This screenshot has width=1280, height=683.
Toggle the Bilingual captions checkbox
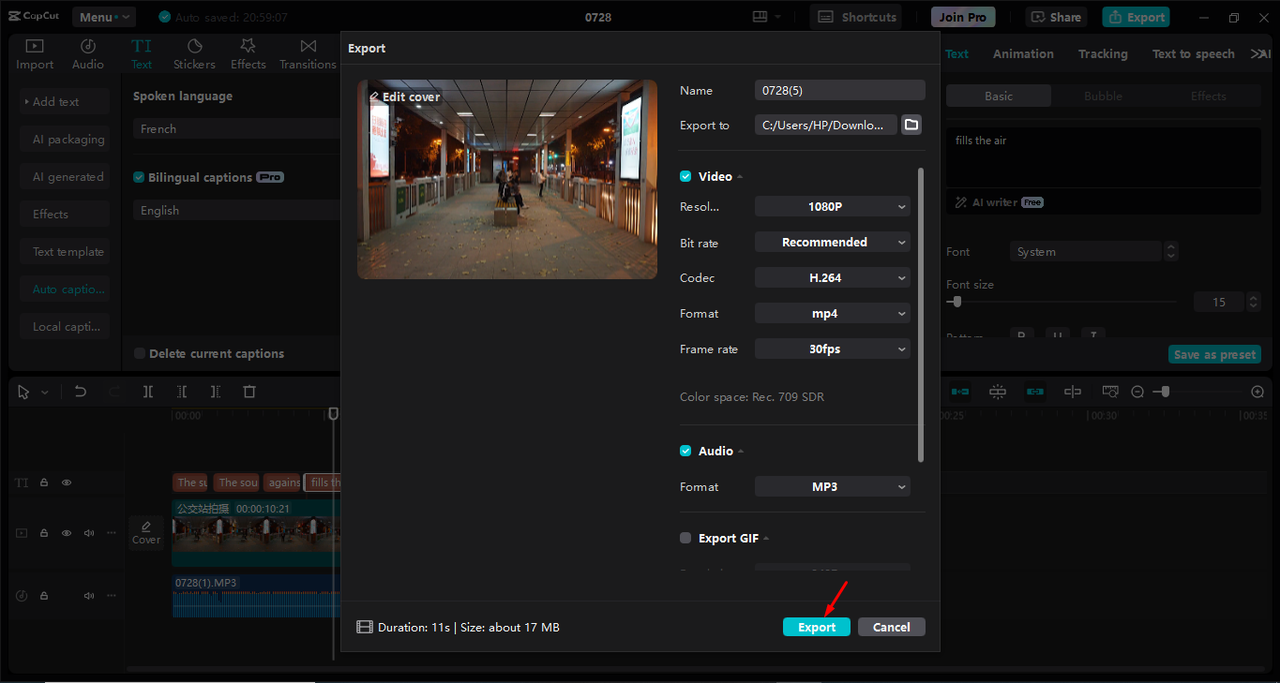139,177
